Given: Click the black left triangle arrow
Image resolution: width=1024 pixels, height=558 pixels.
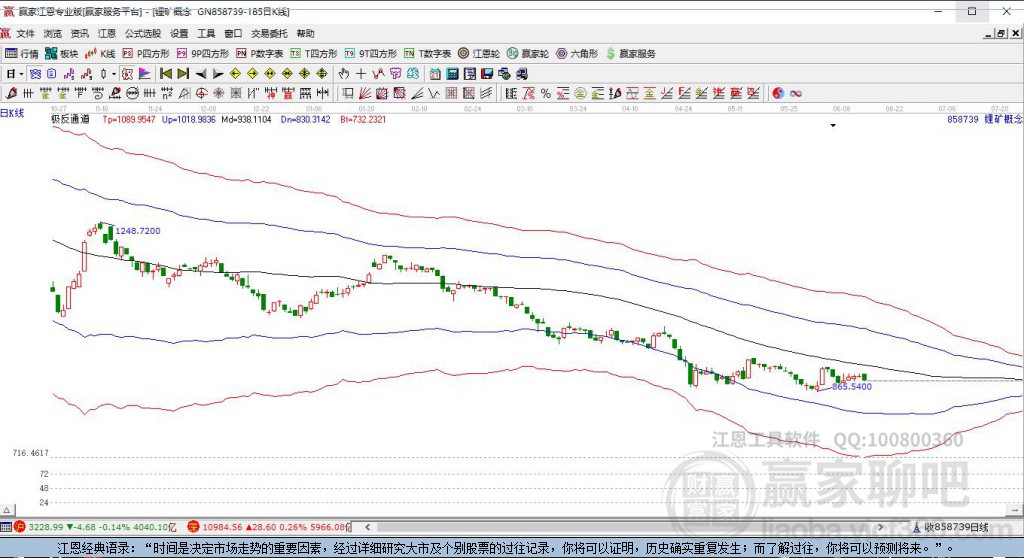Looking at the screenshot, I should pos(201,74).
